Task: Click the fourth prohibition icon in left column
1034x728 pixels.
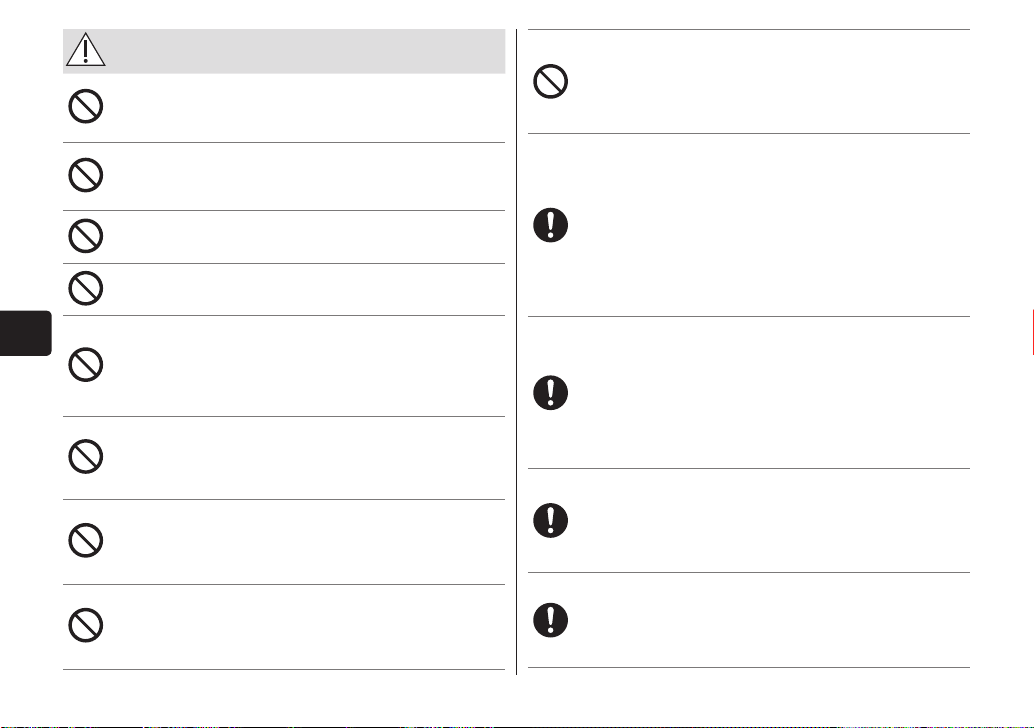Action: [x=86, y=288]
